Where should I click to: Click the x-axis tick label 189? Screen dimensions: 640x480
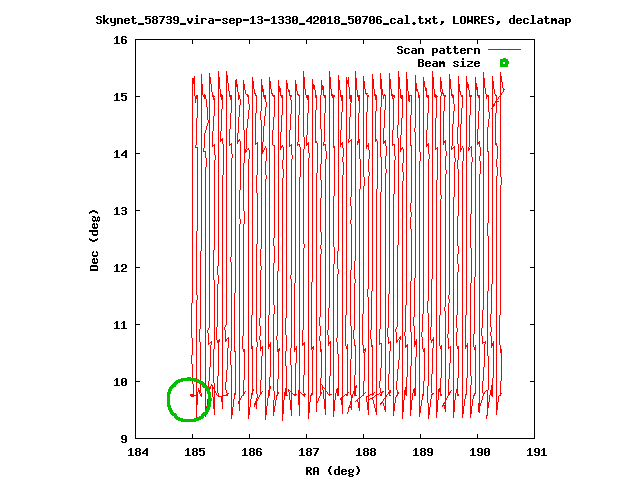[423, 452]
